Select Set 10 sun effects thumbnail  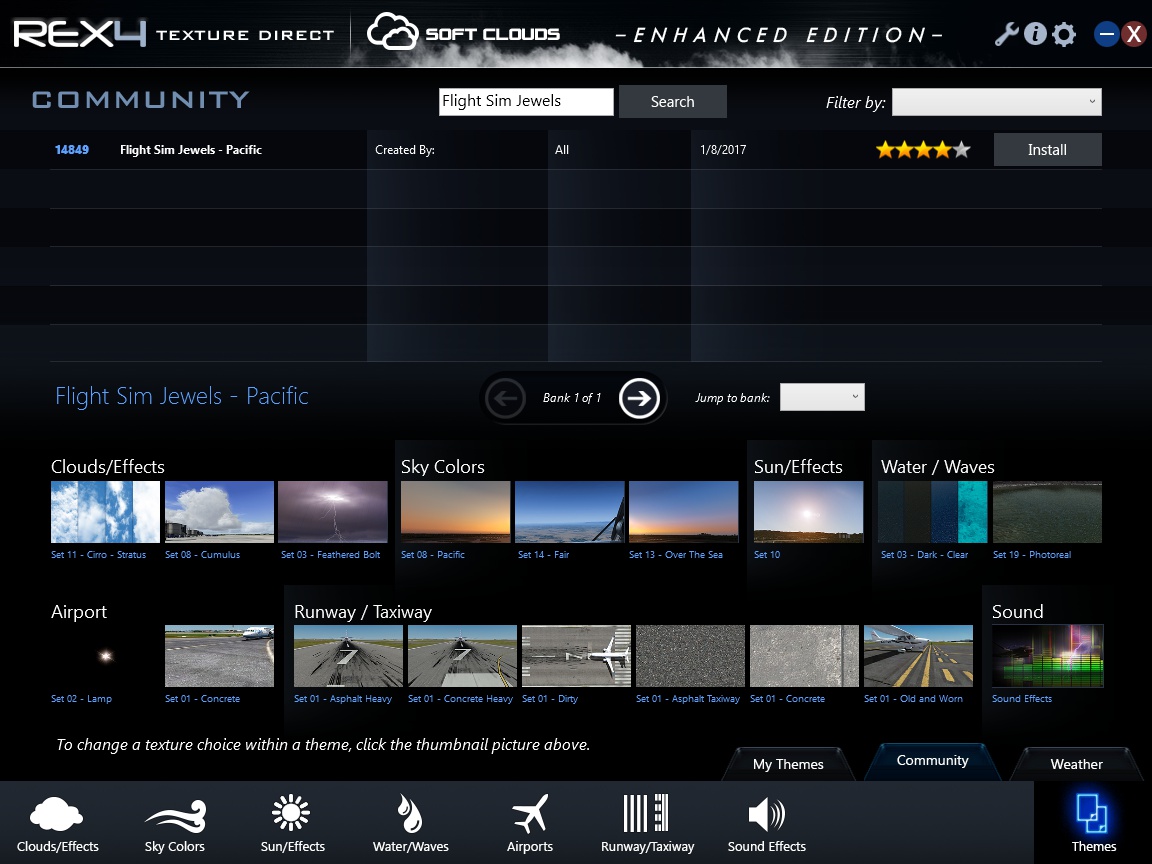[x=808, y=512]
